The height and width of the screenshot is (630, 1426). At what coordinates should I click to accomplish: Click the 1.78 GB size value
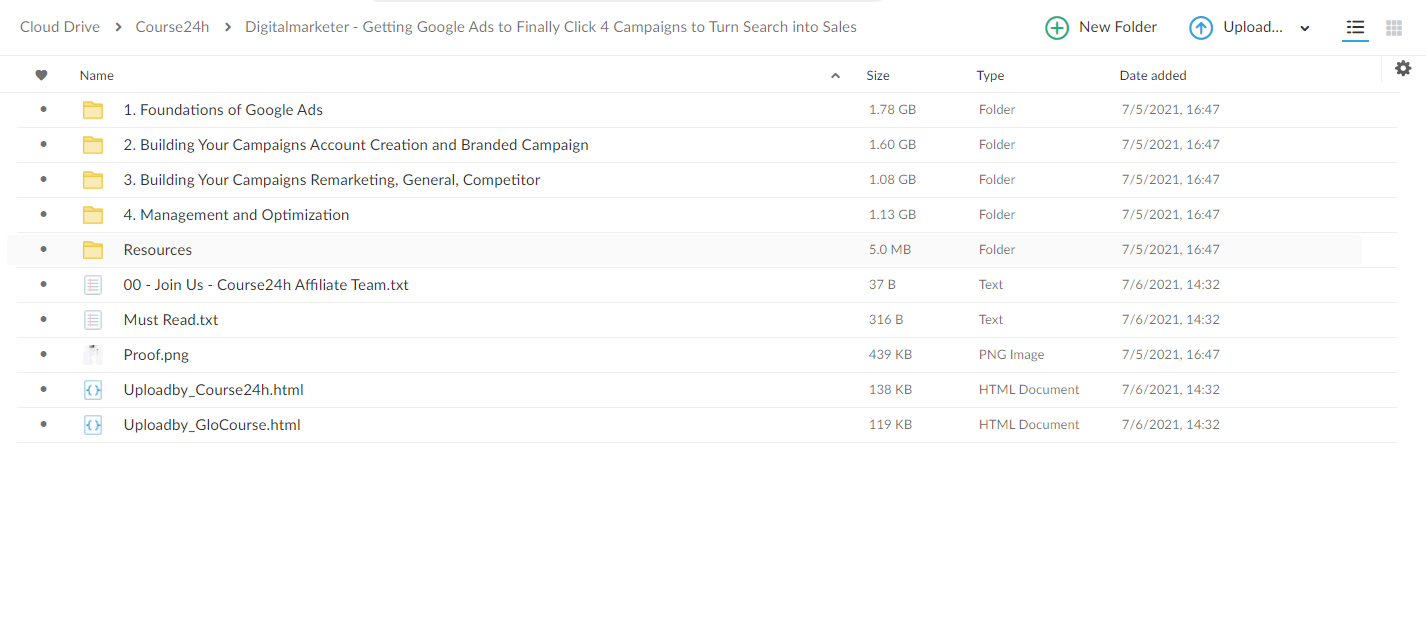[892, 110]
